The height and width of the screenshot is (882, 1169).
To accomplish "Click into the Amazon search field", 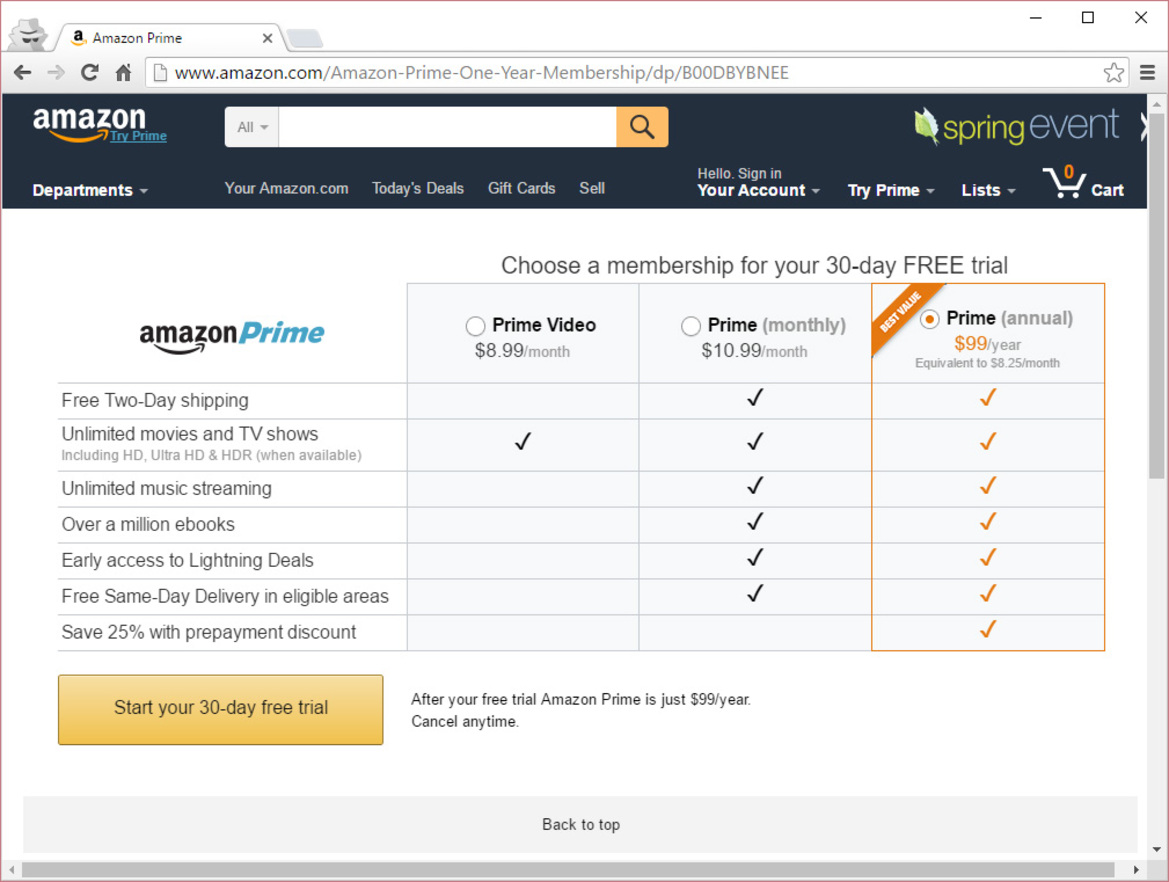I will click(x=447, y=127).
